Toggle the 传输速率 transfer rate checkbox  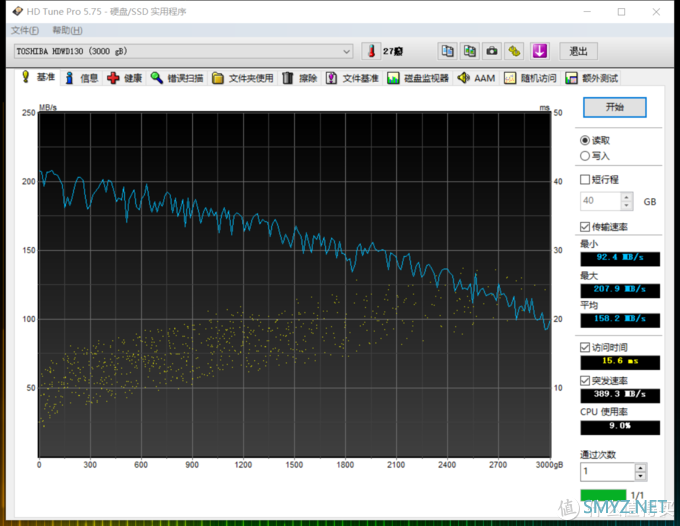click(585, 227)
